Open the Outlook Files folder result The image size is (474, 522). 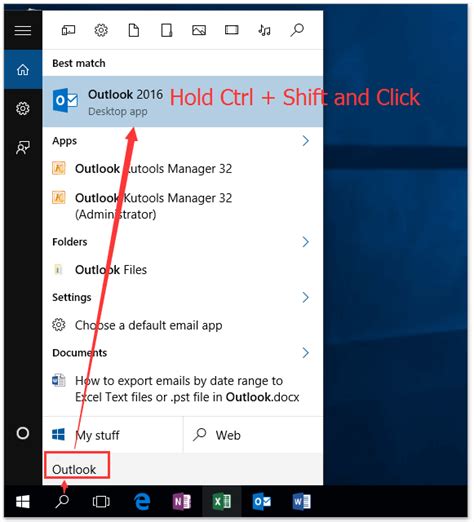pos(183,270)
